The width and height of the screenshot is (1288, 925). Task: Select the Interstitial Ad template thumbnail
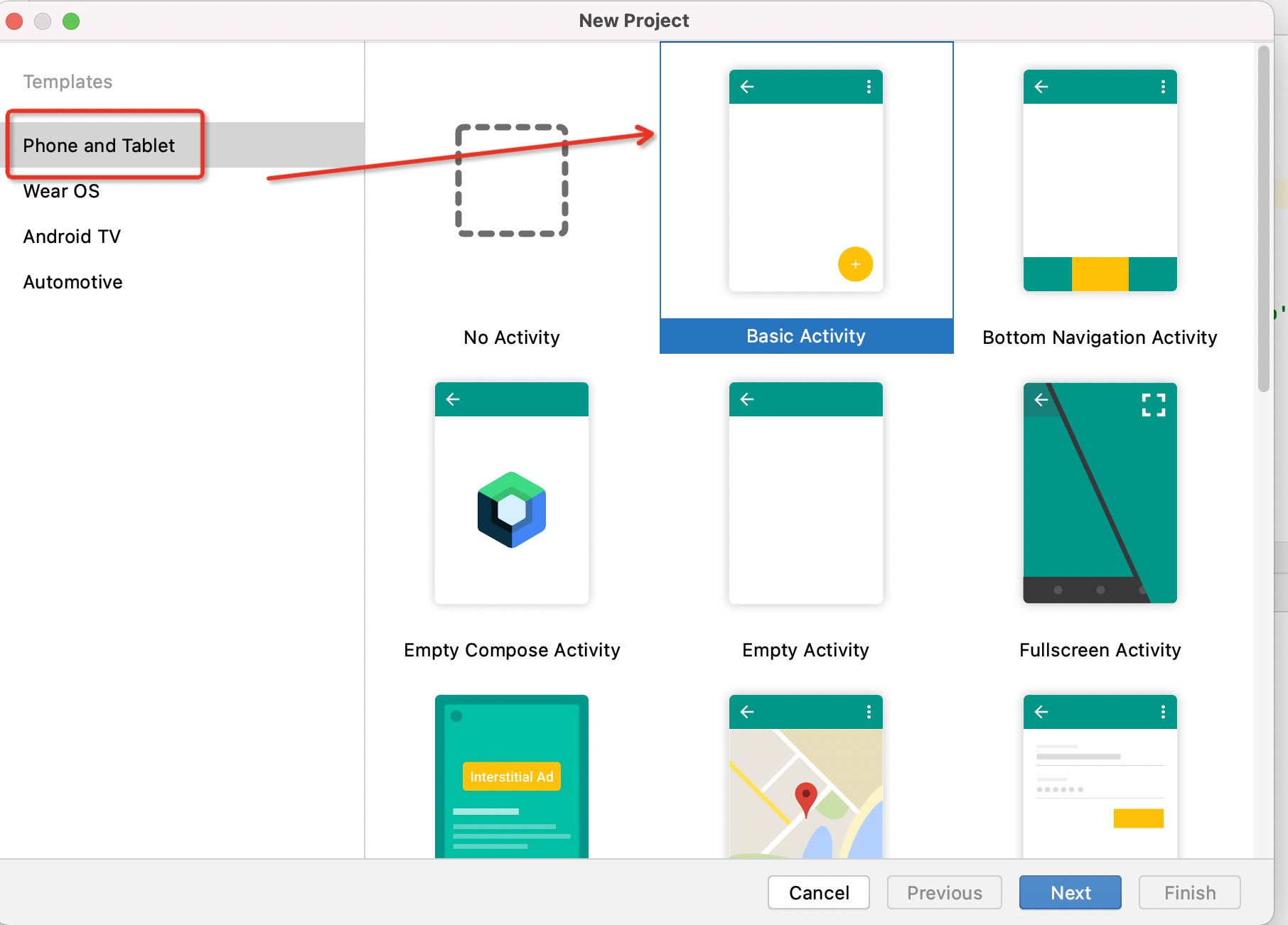pos(512,777)
